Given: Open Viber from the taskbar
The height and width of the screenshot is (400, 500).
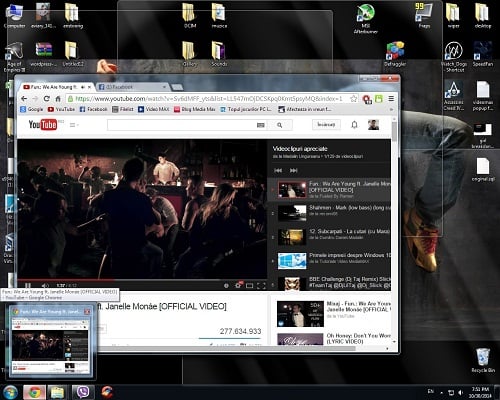Looking at the screenshot, I should pyautogui.click(x=83, y=392).
